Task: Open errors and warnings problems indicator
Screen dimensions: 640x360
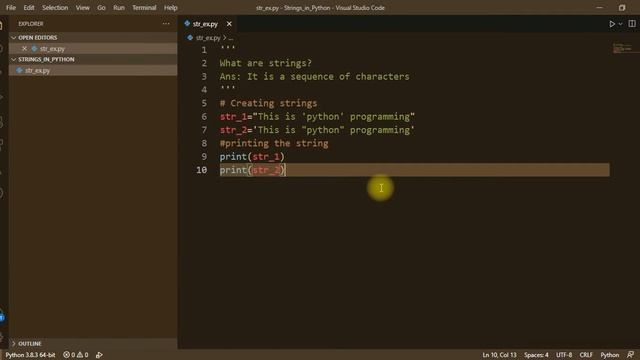Action: pyautogui.click(x=76, y=355)
